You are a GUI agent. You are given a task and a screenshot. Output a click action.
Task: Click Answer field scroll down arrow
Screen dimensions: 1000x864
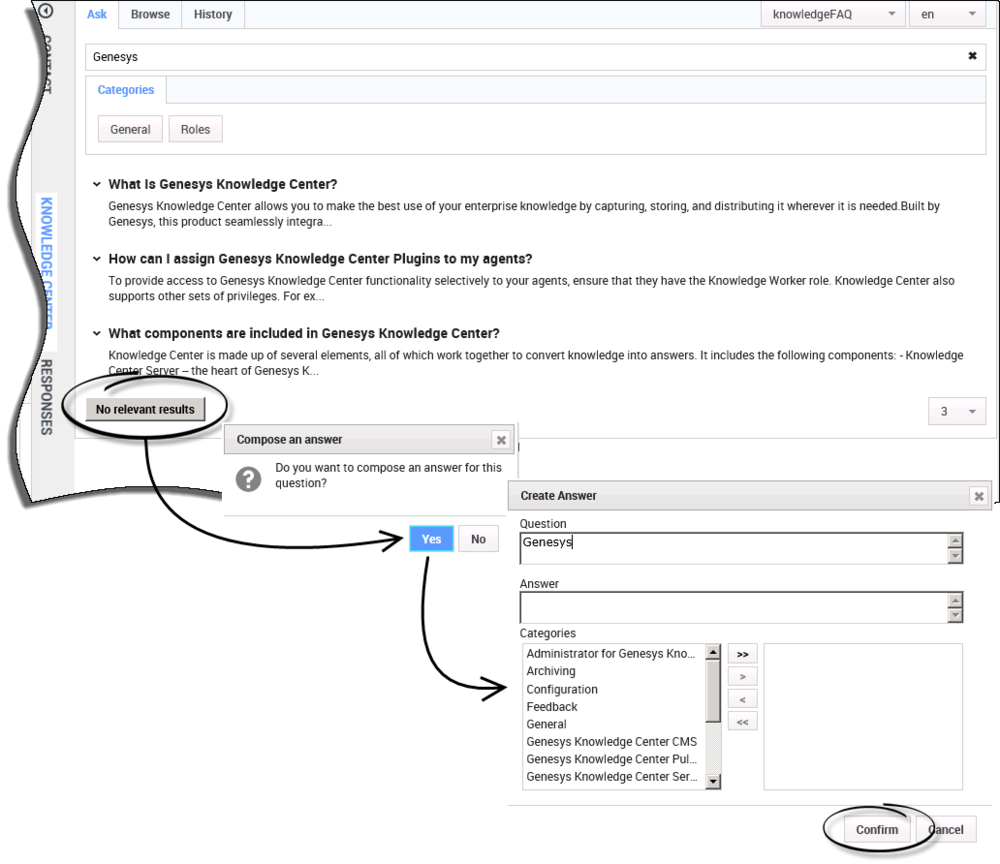(955, 615)
